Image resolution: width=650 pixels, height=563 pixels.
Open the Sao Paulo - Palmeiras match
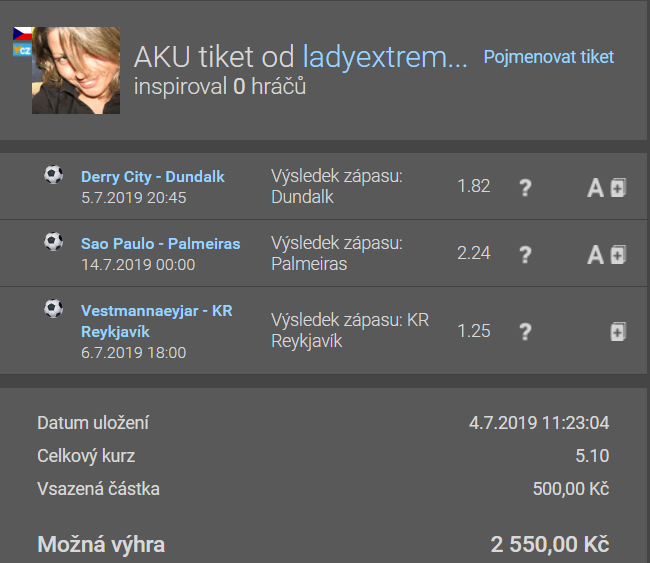[160, 243]
